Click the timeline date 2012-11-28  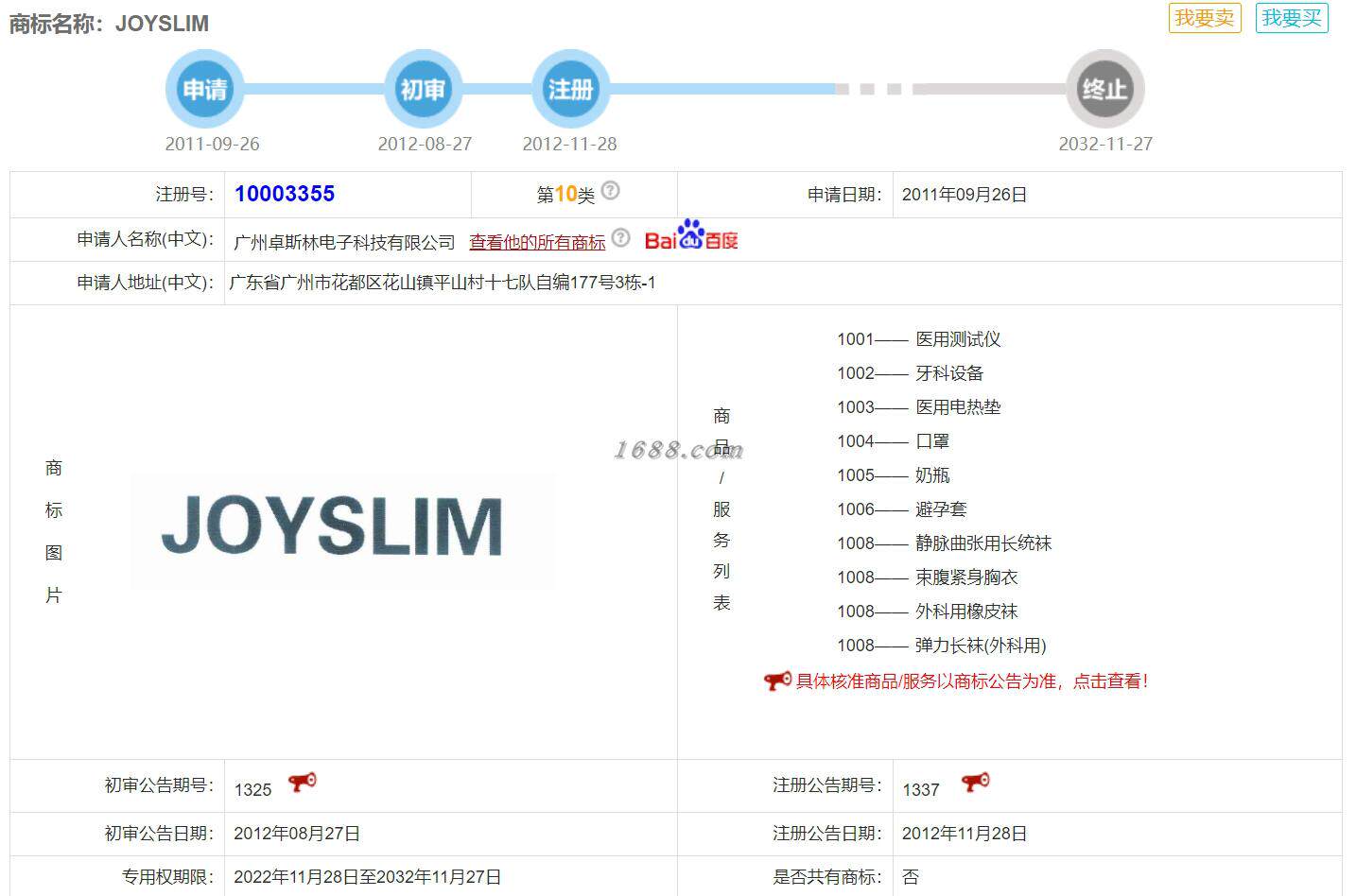pos(569,144)
